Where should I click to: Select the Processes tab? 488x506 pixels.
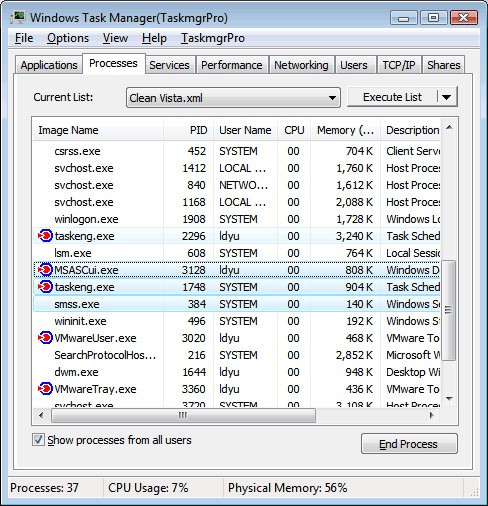click(113, 63)
